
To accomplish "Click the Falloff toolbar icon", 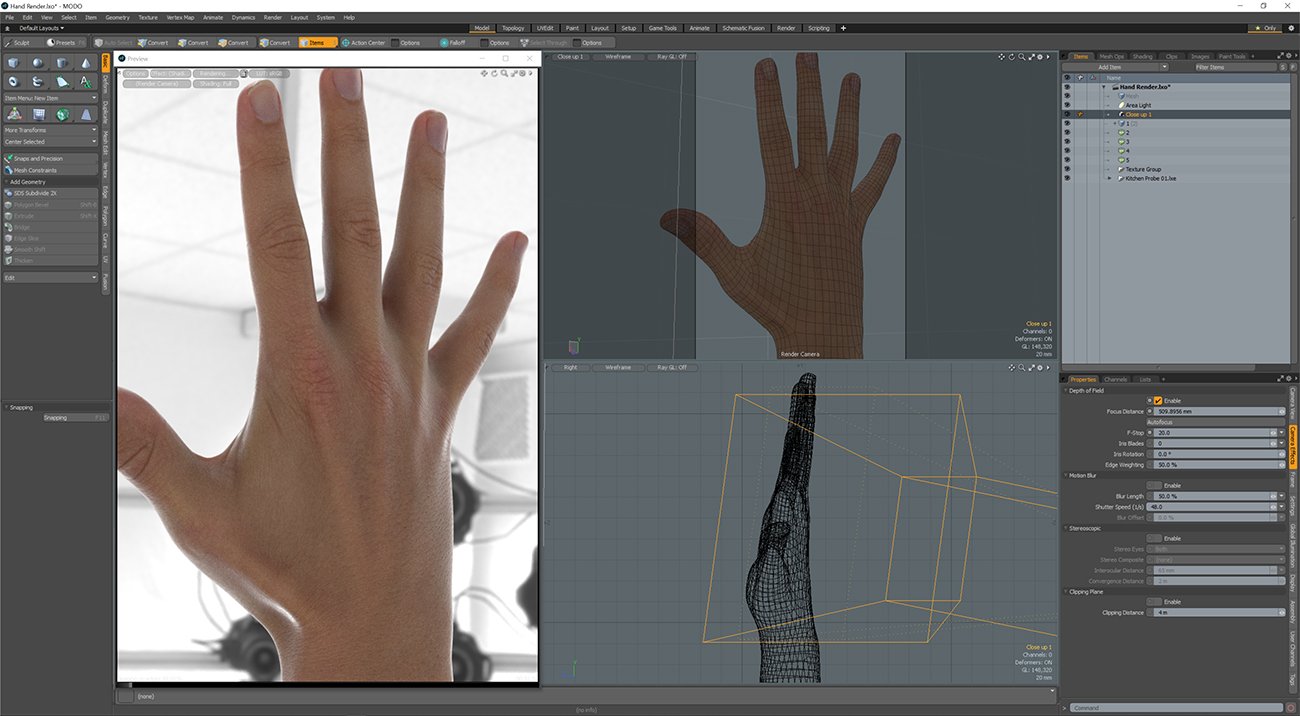I will click(444, 43).
